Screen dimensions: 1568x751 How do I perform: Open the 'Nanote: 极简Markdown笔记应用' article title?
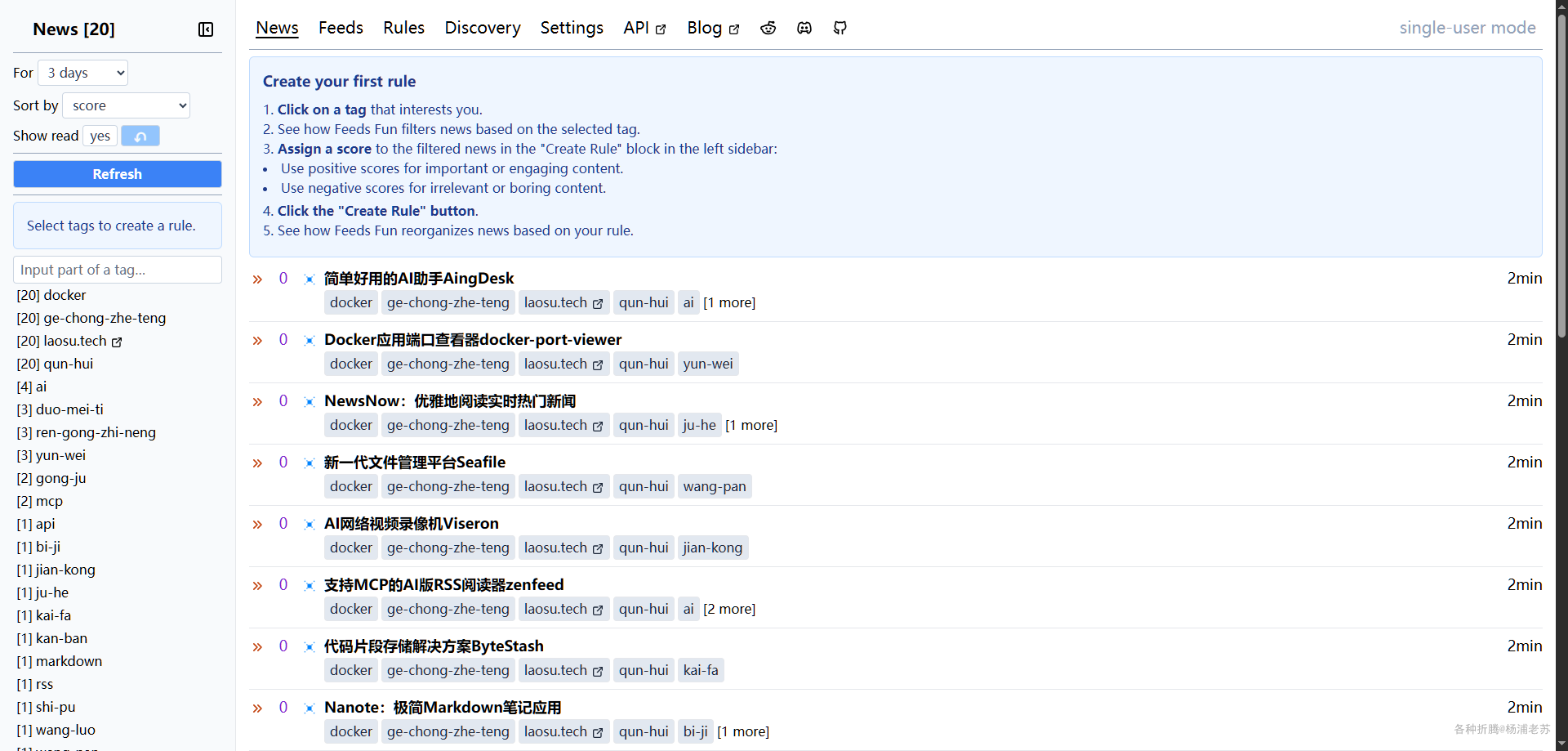click(x=443, y=708)
